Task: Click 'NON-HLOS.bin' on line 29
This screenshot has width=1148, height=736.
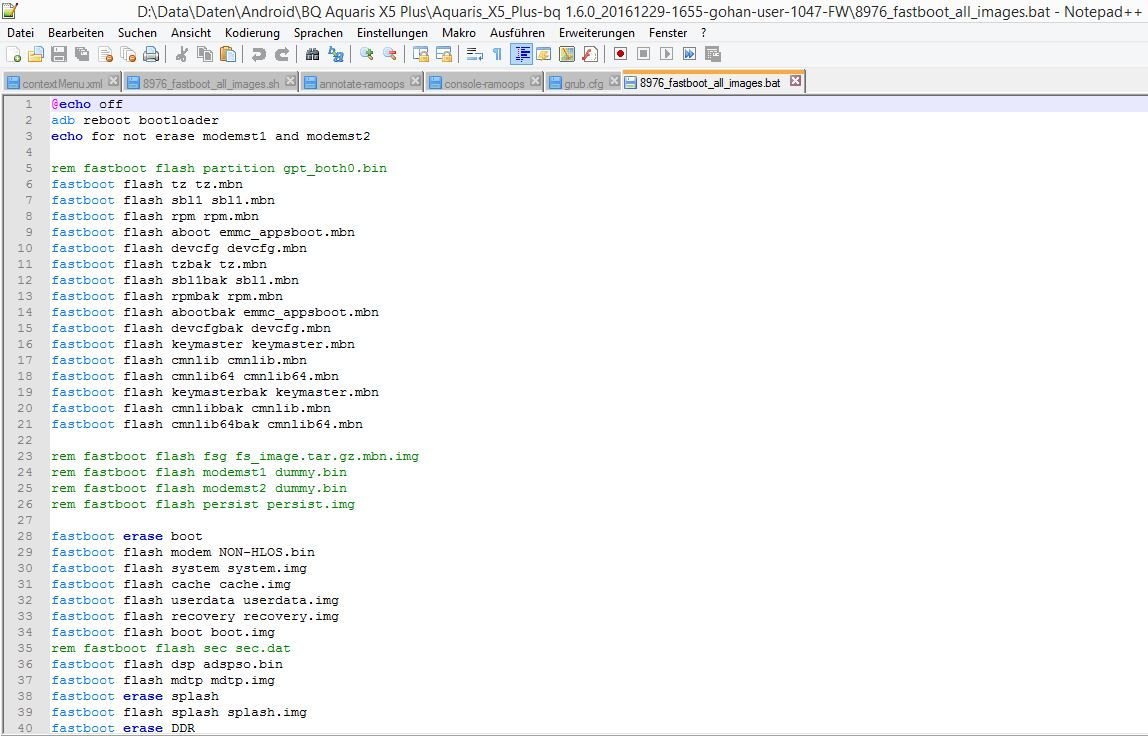Action: 266,552
